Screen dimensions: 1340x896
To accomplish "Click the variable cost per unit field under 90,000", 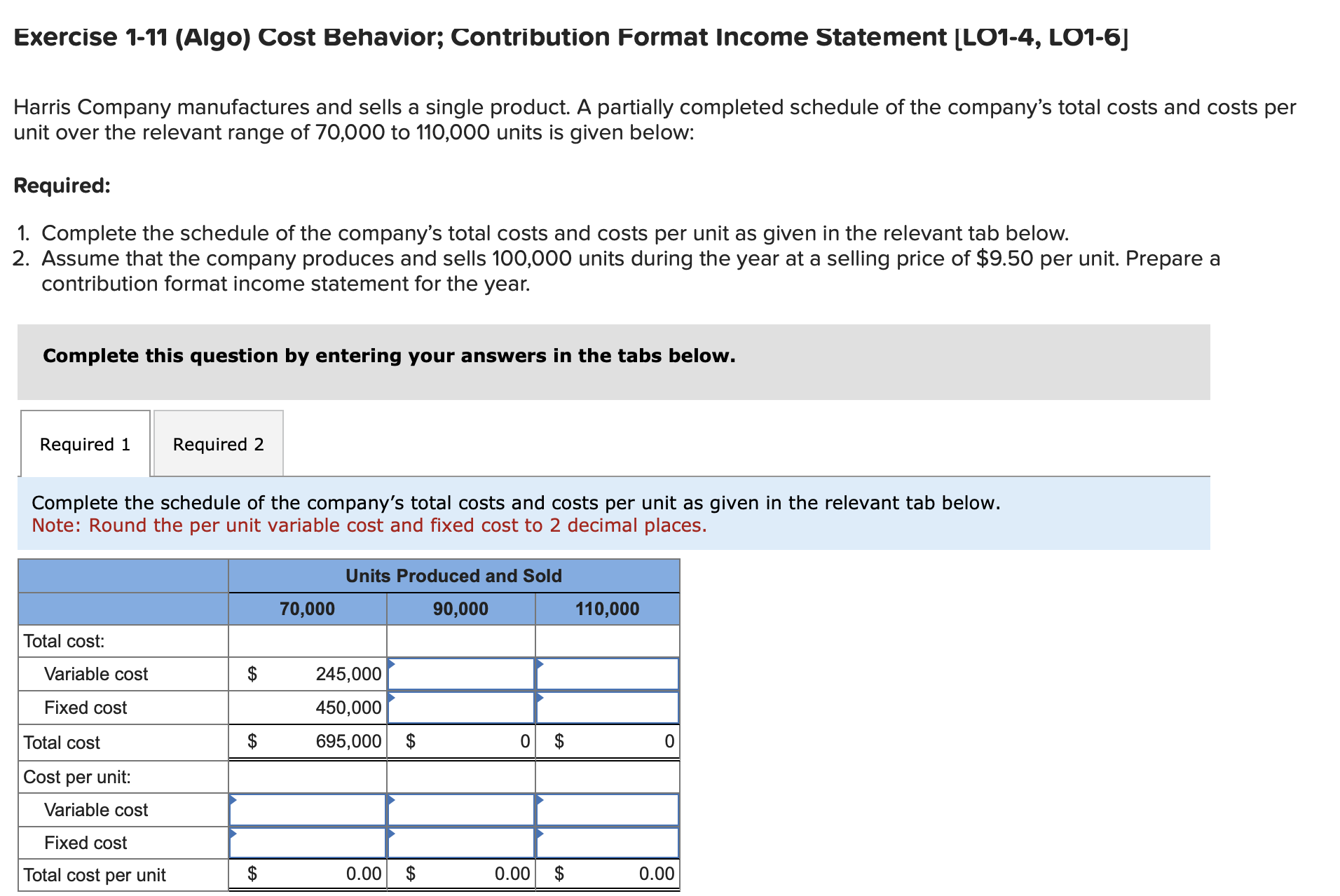I will 460,809.
